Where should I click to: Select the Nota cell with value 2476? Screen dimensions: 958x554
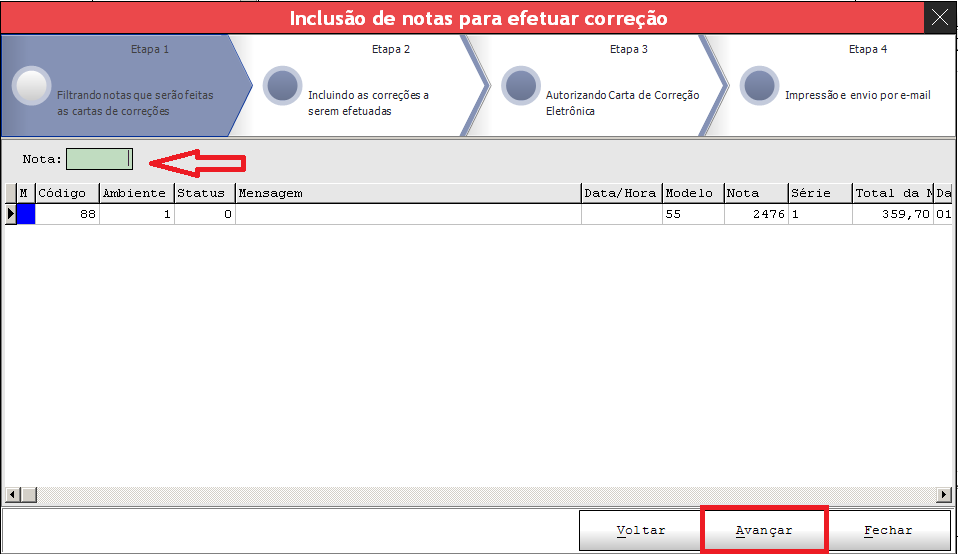[756, 214]
